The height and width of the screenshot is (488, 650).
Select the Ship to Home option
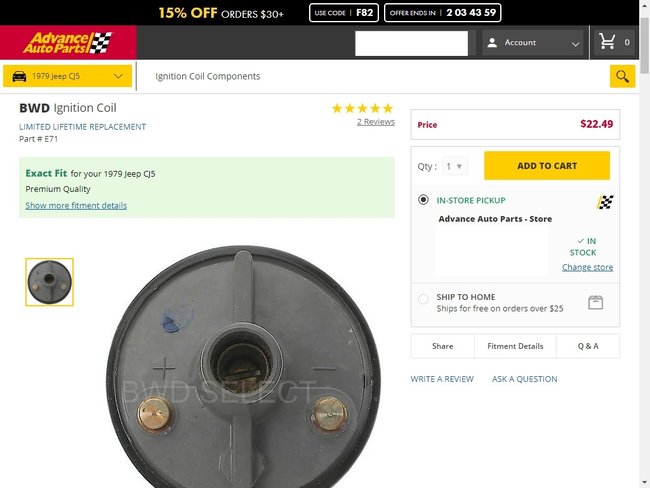(424, 298)
